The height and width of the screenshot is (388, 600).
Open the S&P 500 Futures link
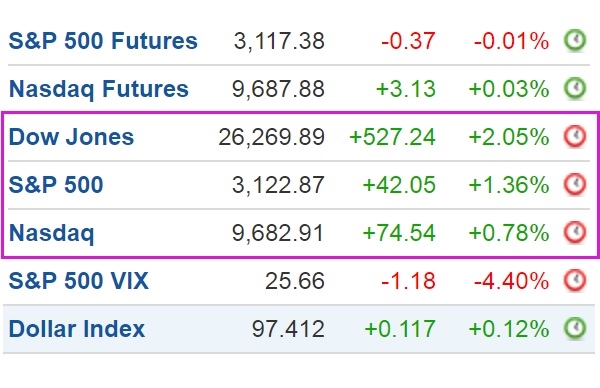coord(103,41)
